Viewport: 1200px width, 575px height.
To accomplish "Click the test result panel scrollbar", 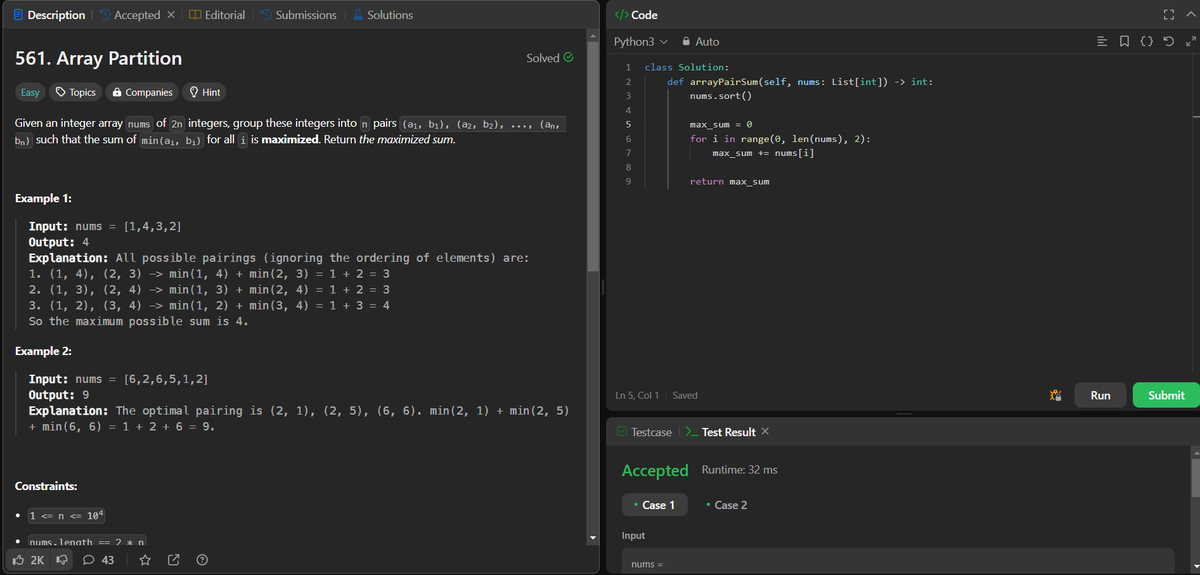I will pos(1195,477).
